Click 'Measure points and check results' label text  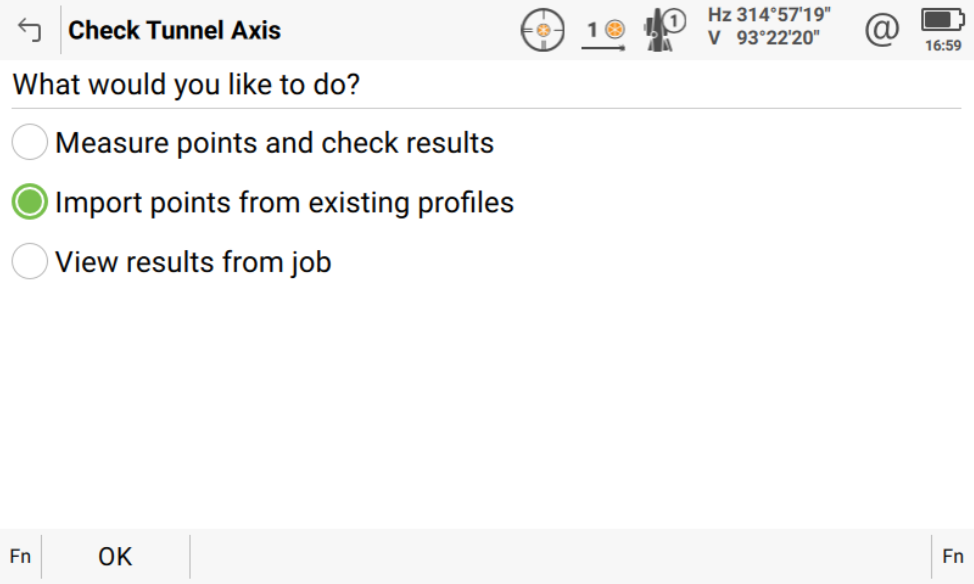click(x=274, y=143)
